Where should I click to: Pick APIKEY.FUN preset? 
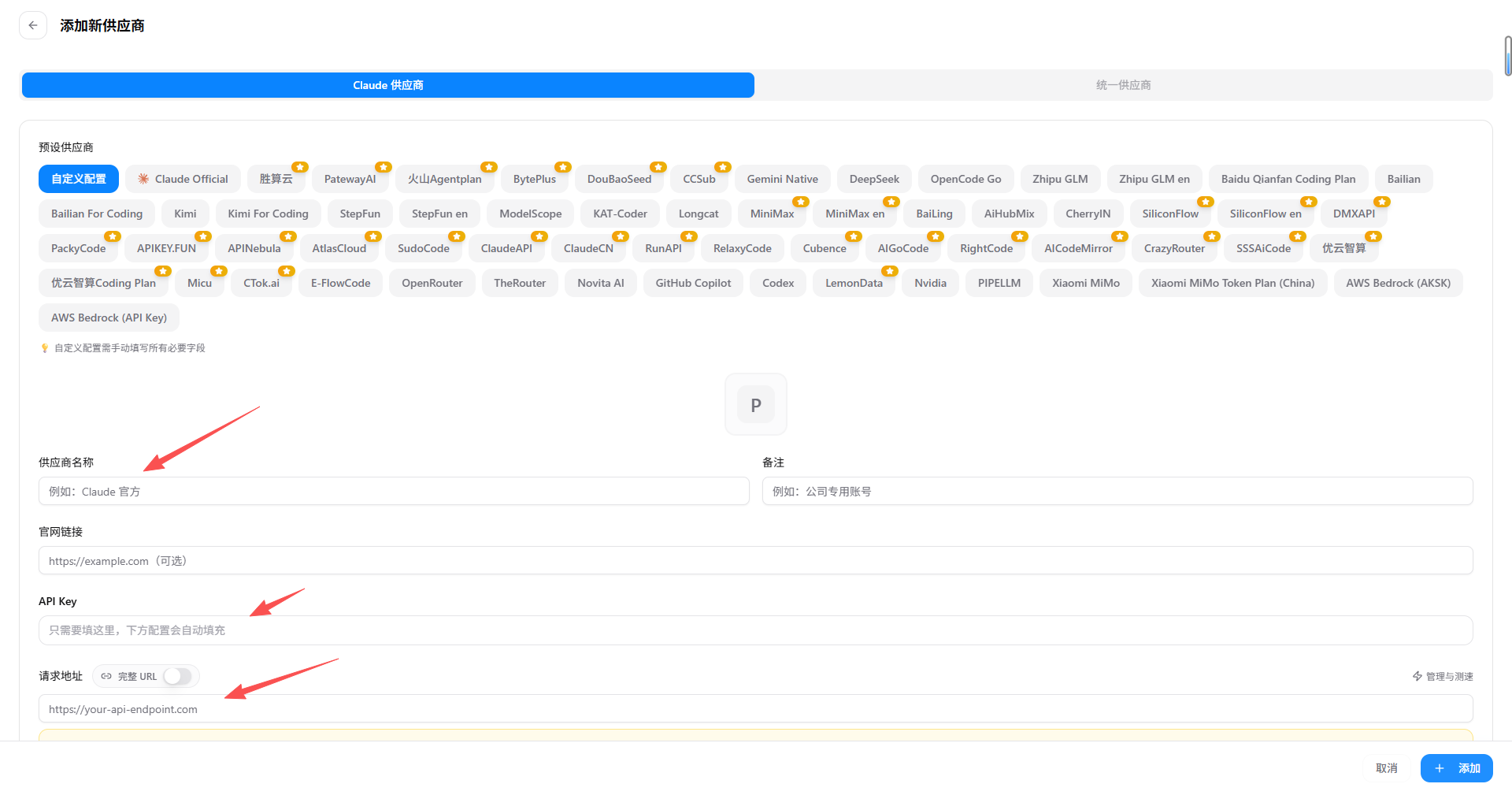(x=167, y=248)
